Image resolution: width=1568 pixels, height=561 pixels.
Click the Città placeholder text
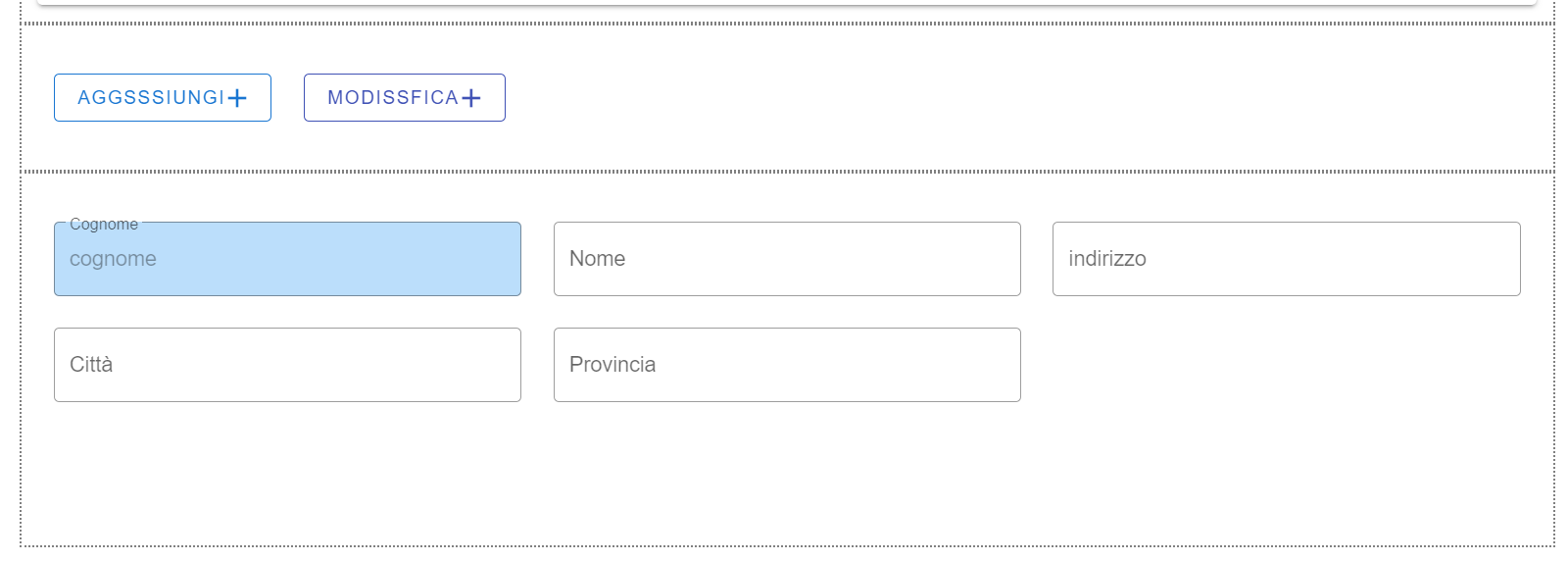tap(91, 365)
